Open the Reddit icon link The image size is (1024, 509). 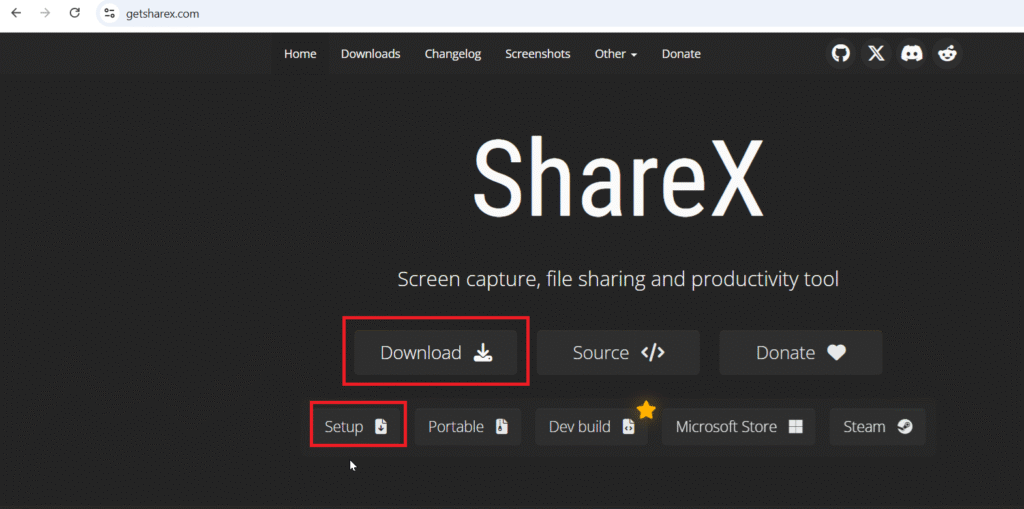pyautogui.click(x=947, y=54)
